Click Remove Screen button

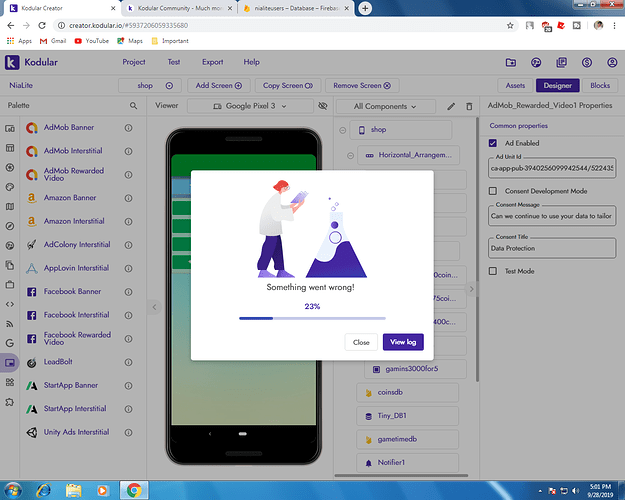click(x=362, y=85)
